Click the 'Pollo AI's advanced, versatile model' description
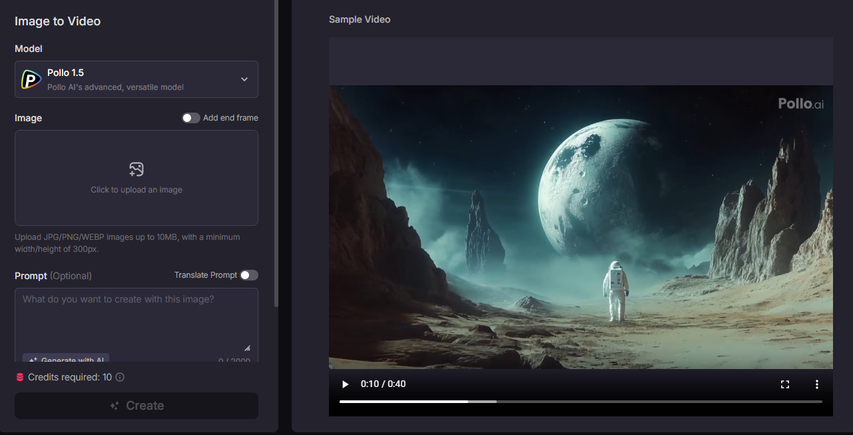This screenshot has height=435, width=853. click(115, 87)
